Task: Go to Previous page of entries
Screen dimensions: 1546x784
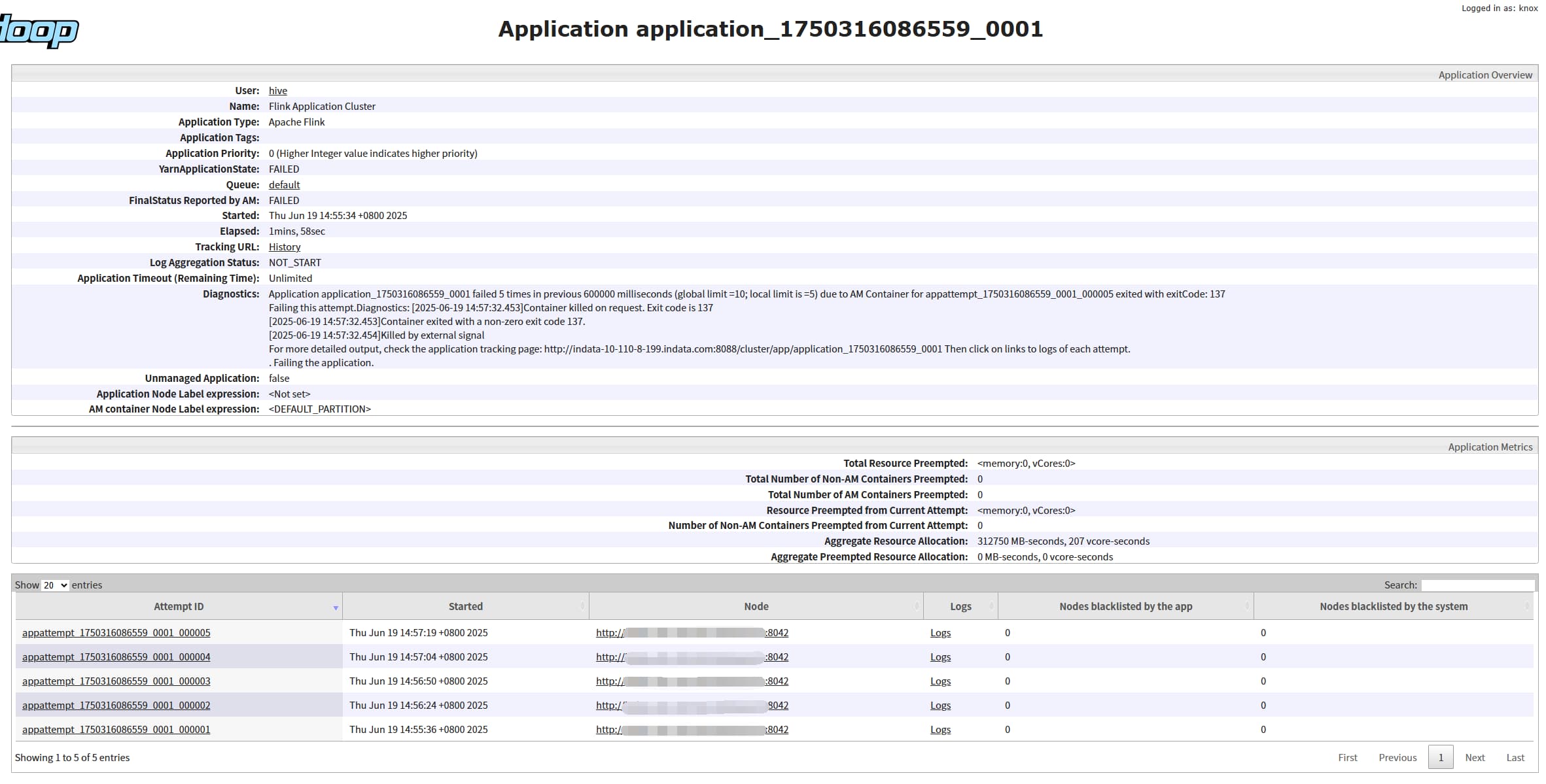Action: tap(1397, 757)
